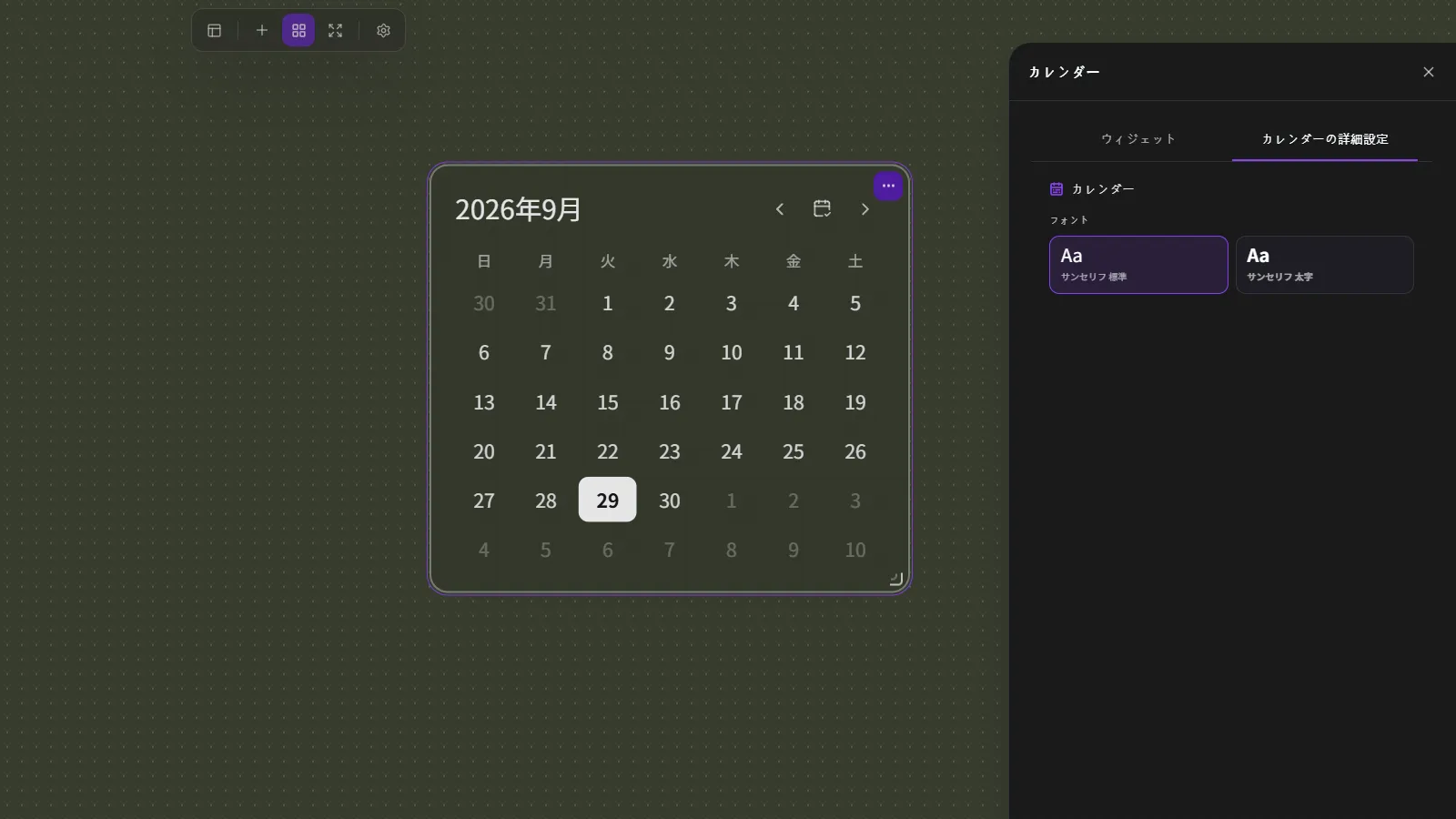
Task: Click 水 weekday header
Action: (x=670, y=261)
